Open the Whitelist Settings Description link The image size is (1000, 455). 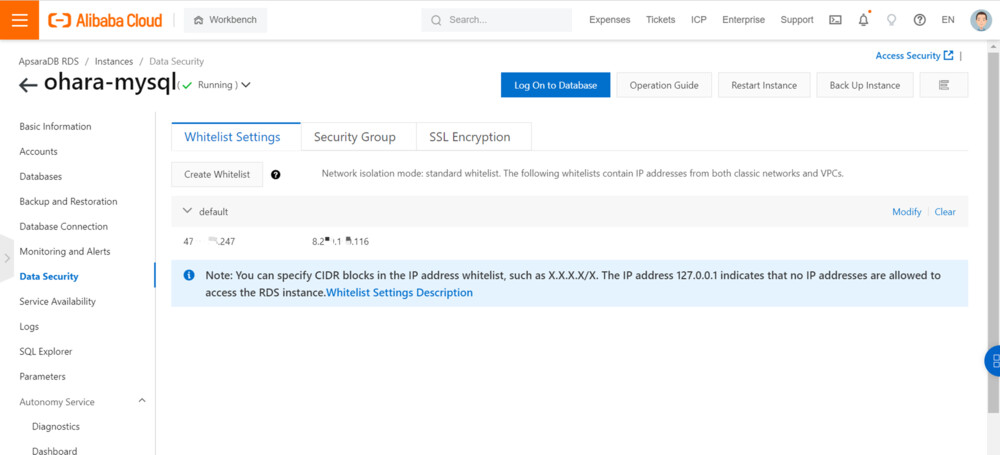point(399,293)
